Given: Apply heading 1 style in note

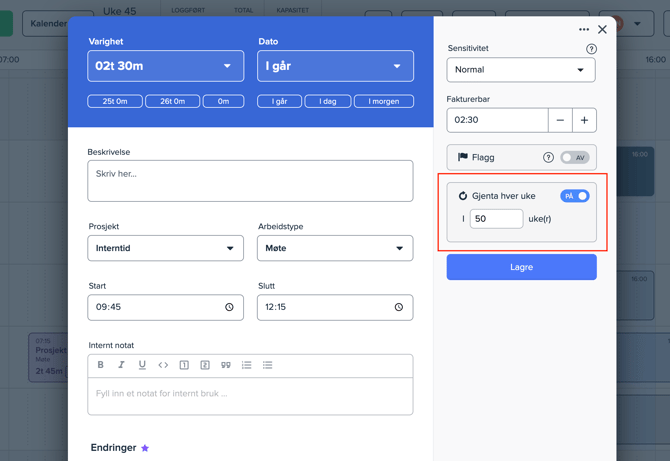Looking at the screenshot, I should [x=184, y=365].
